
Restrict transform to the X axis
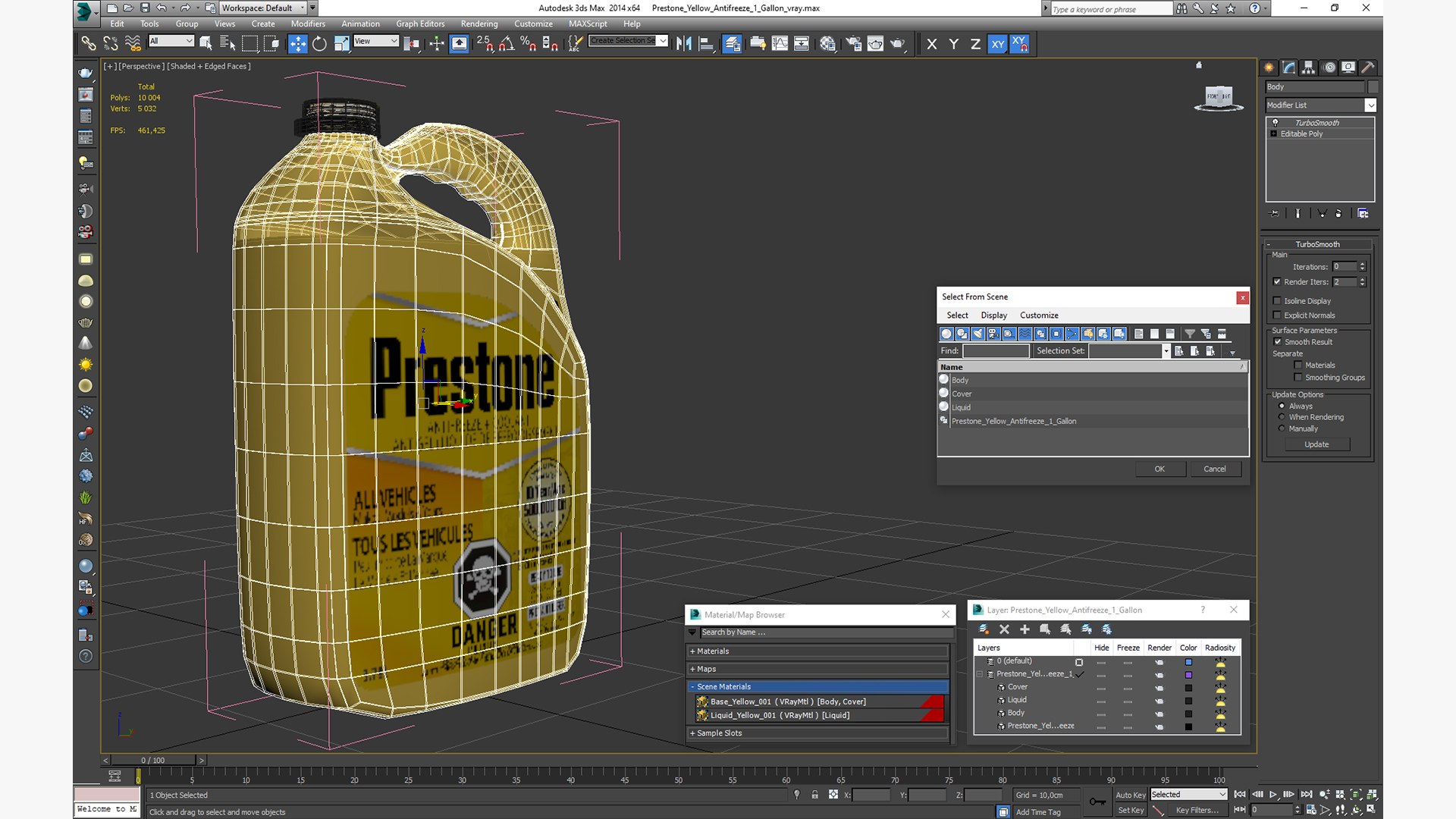pyautogui.click(x=931, y=44)
